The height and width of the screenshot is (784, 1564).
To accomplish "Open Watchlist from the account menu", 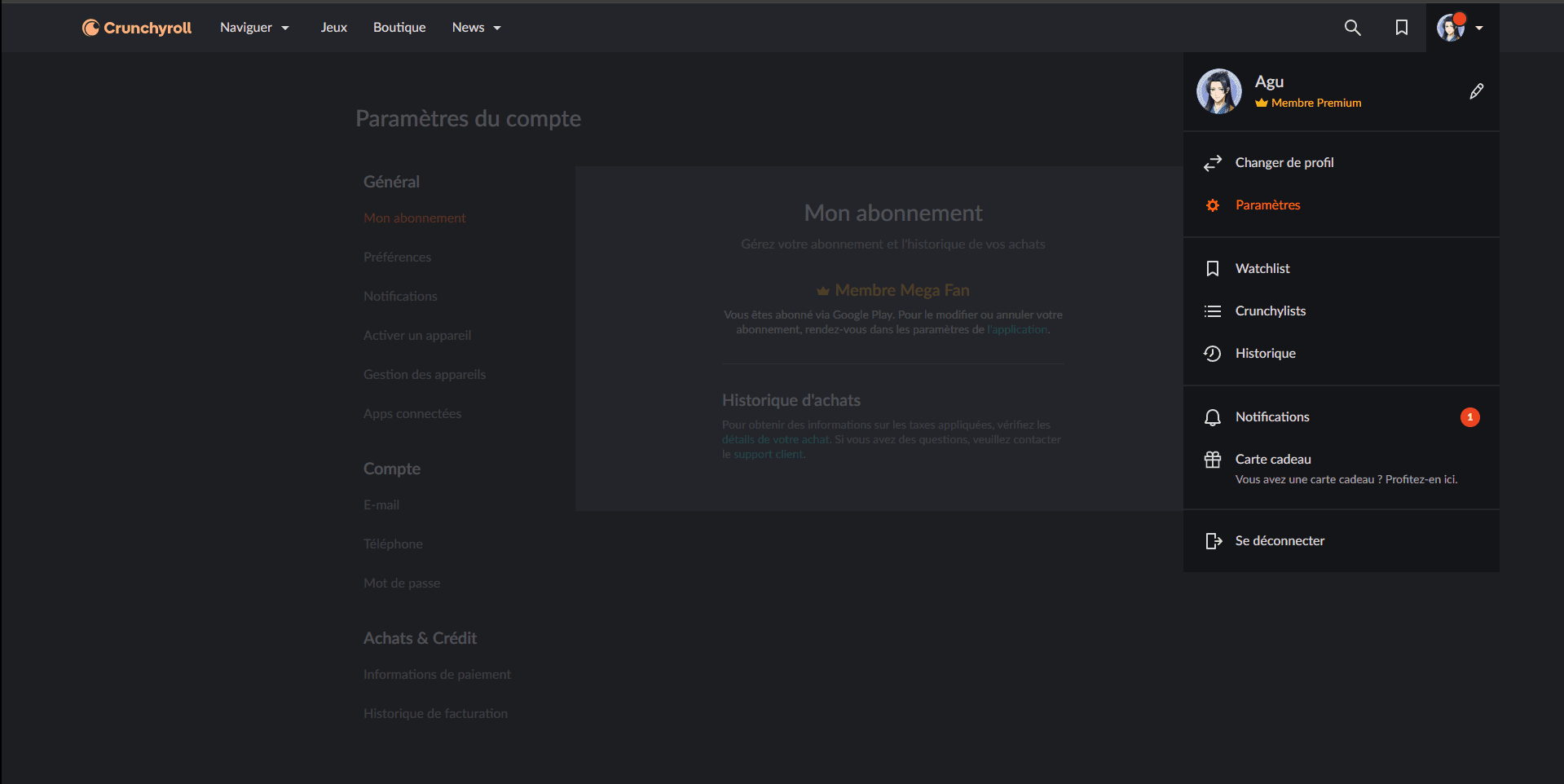I will point(1342,269).
